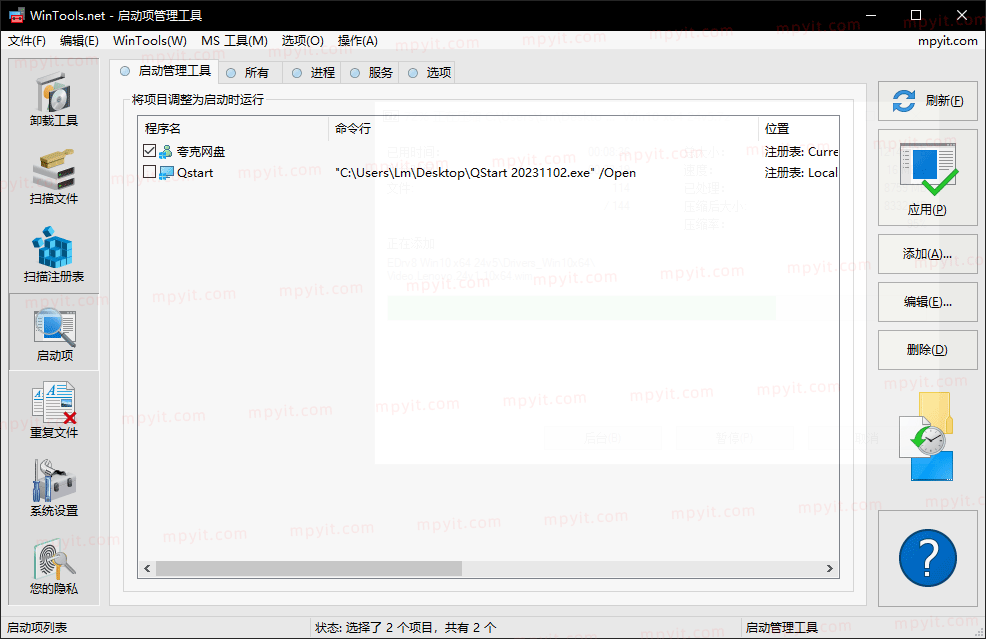This screenshot has height=639, width=986.
Task: Open the MS 工具(M) menu
Action: (x=234, y=41)
